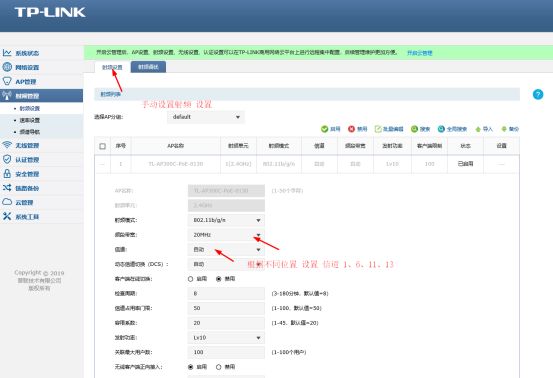The width and height of the screenshot is (553, 378).
Task: Click the 设置 column header
Action: click(x=502, y=146)
